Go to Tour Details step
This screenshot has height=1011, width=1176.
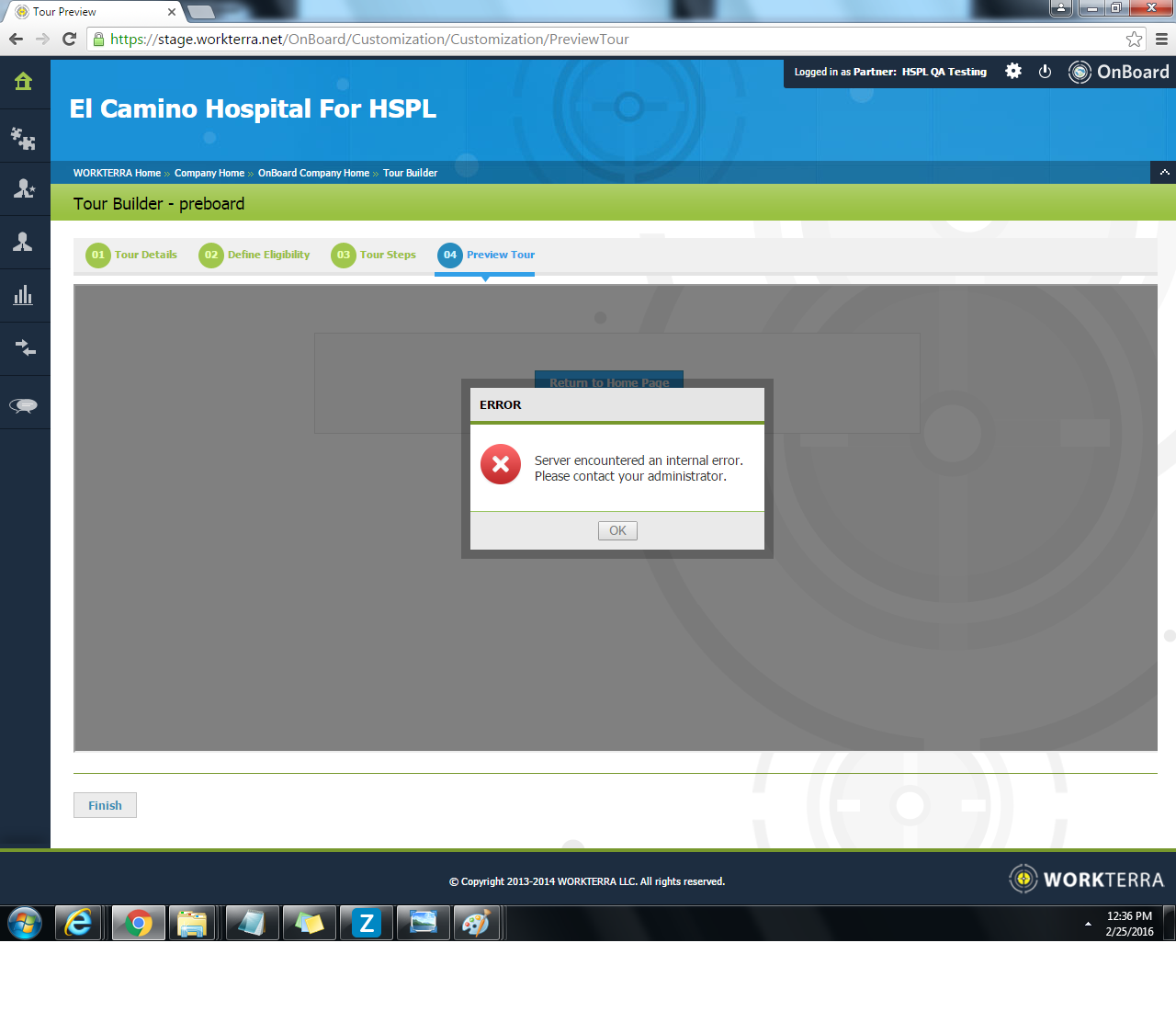tap(132, 255)
